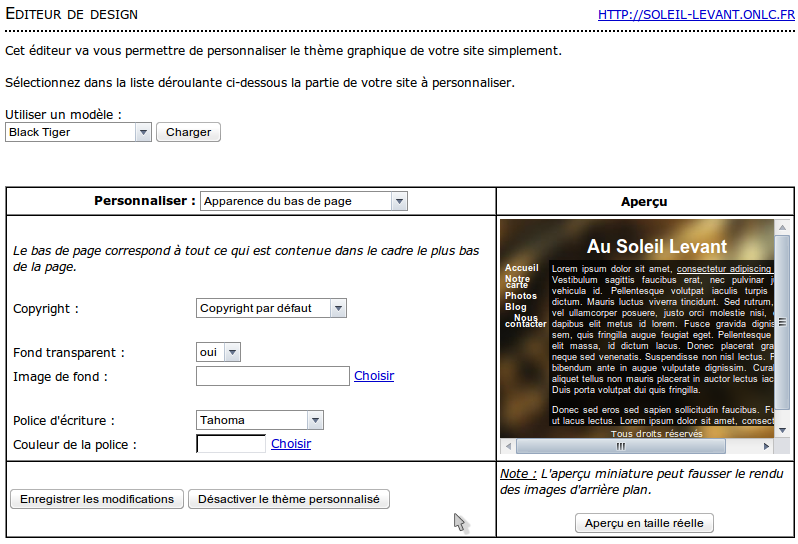Open the Black Tiger model dropdown
Viewport: 798px width, 544px height.
pos(78,132)
